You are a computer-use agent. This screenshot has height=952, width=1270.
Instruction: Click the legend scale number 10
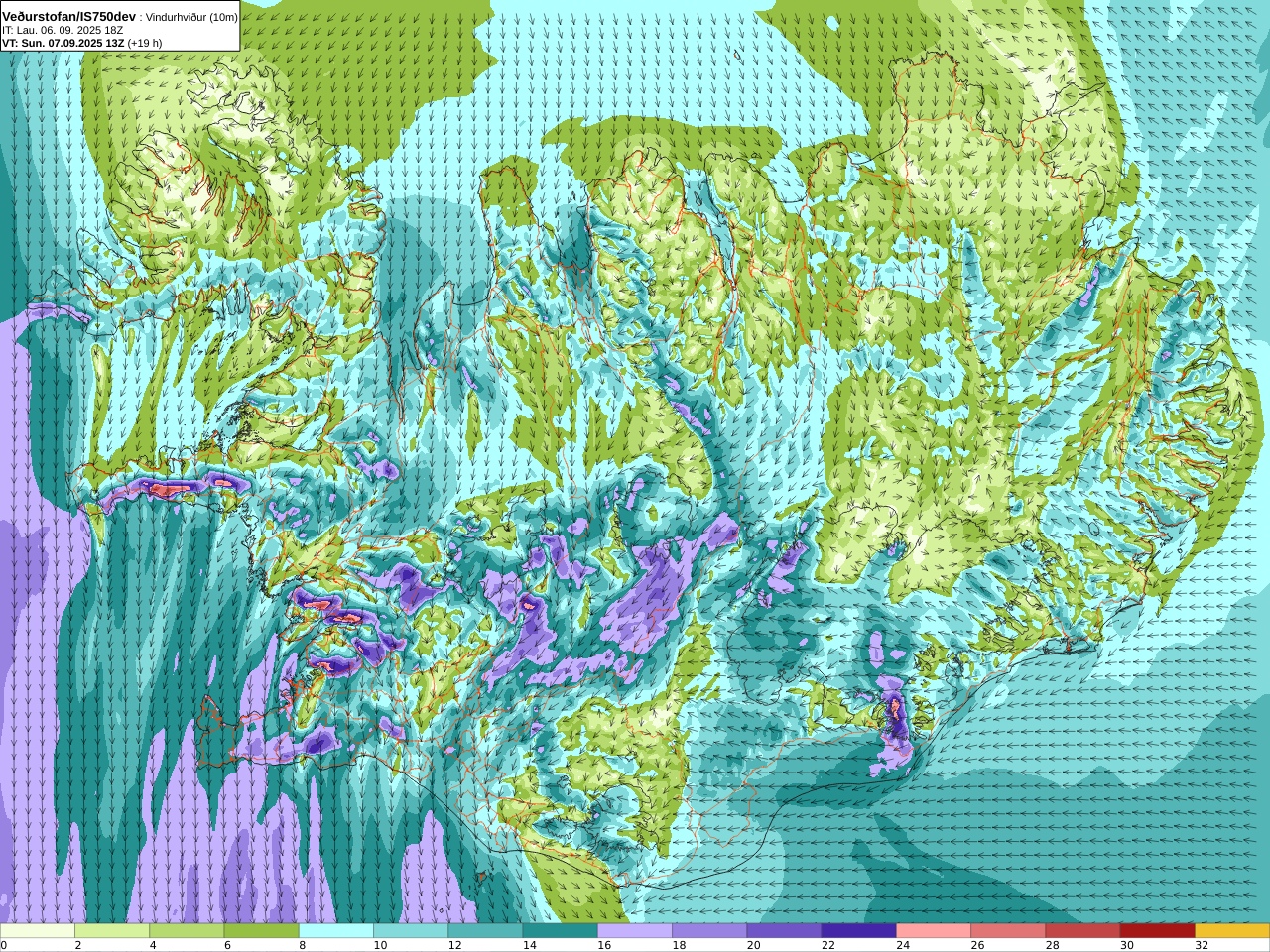coord(380,945)
